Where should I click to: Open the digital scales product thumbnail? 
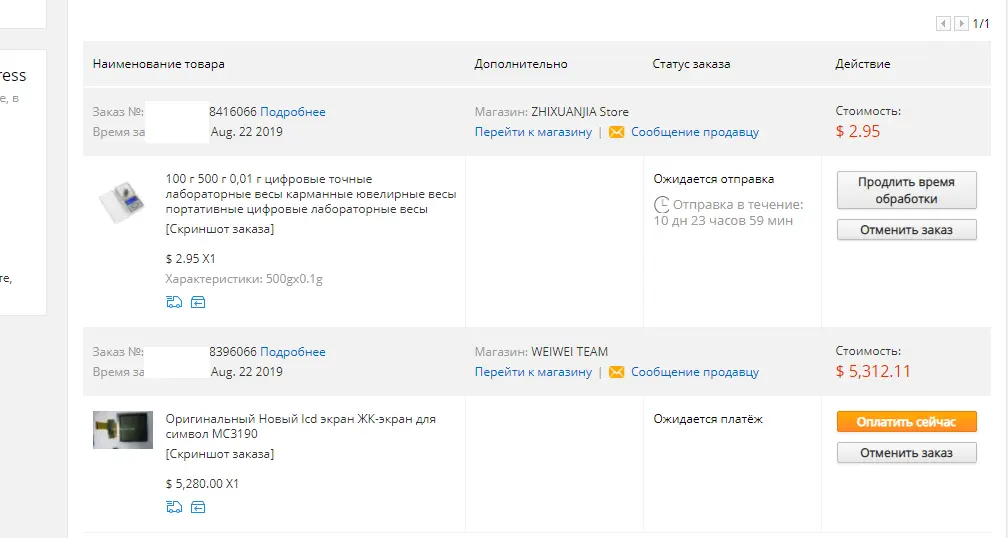[x=122, y=201]
